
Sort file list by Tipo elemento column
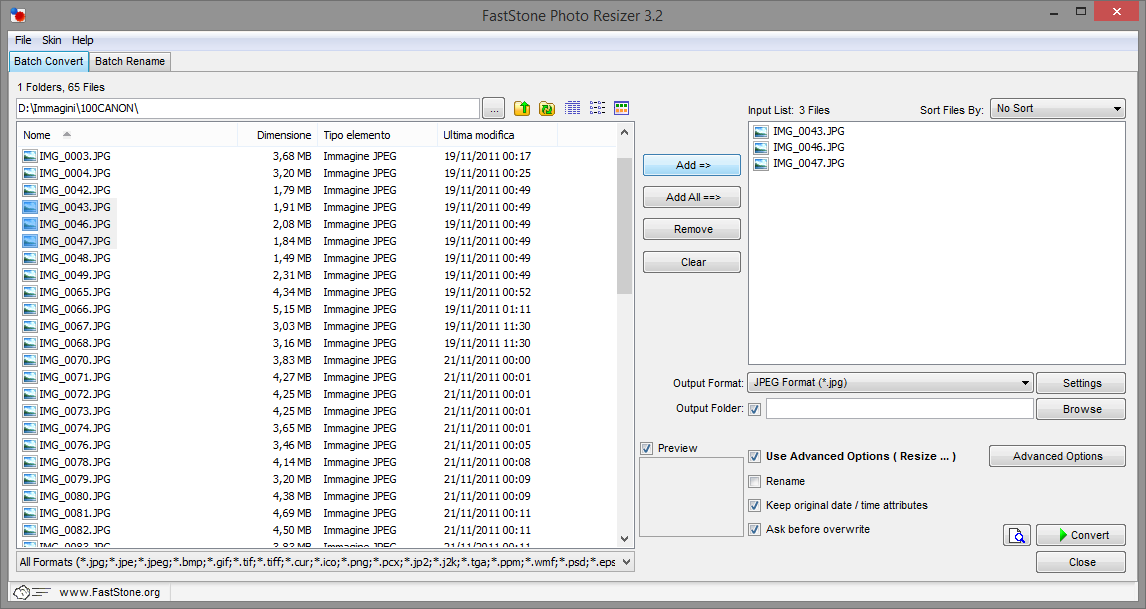[x=378, y=135]
